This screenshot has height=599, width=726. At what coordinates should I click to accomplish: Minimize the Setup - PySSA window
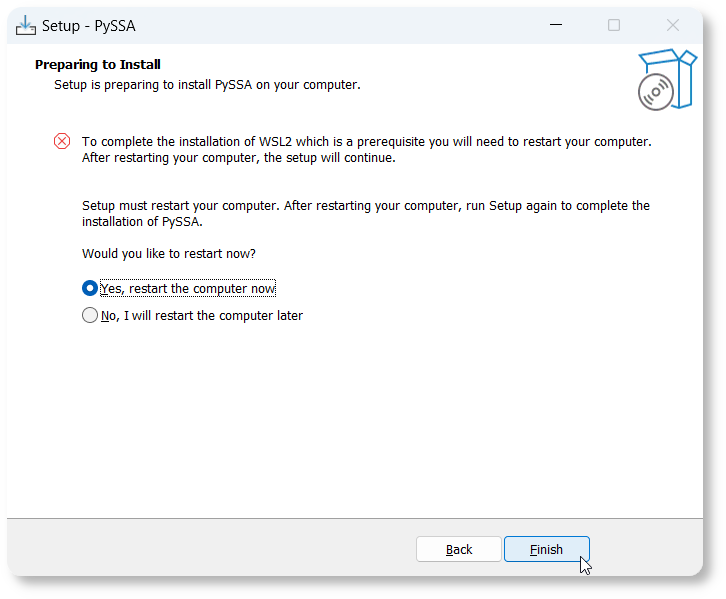(x=556, y=25)
